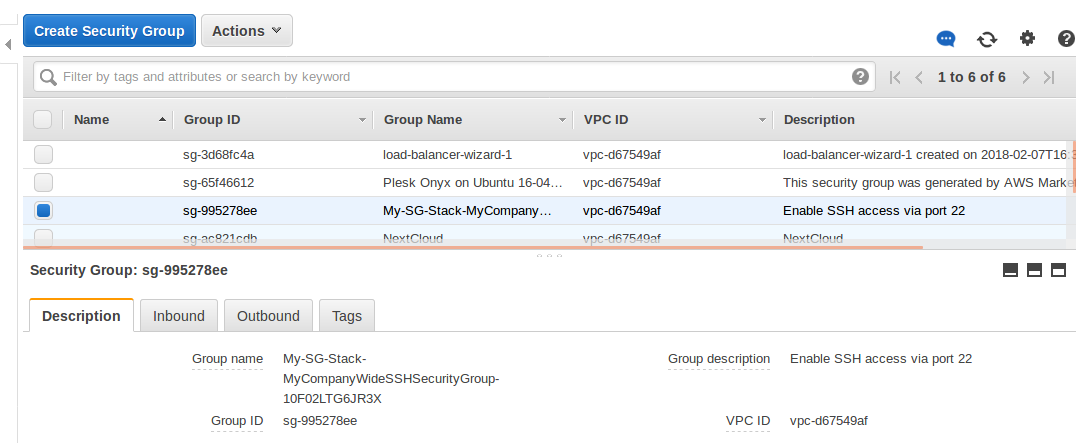Screen dimensions: 1083x443
Task: Open the settings gear icon
Action: coord(1027,39)
